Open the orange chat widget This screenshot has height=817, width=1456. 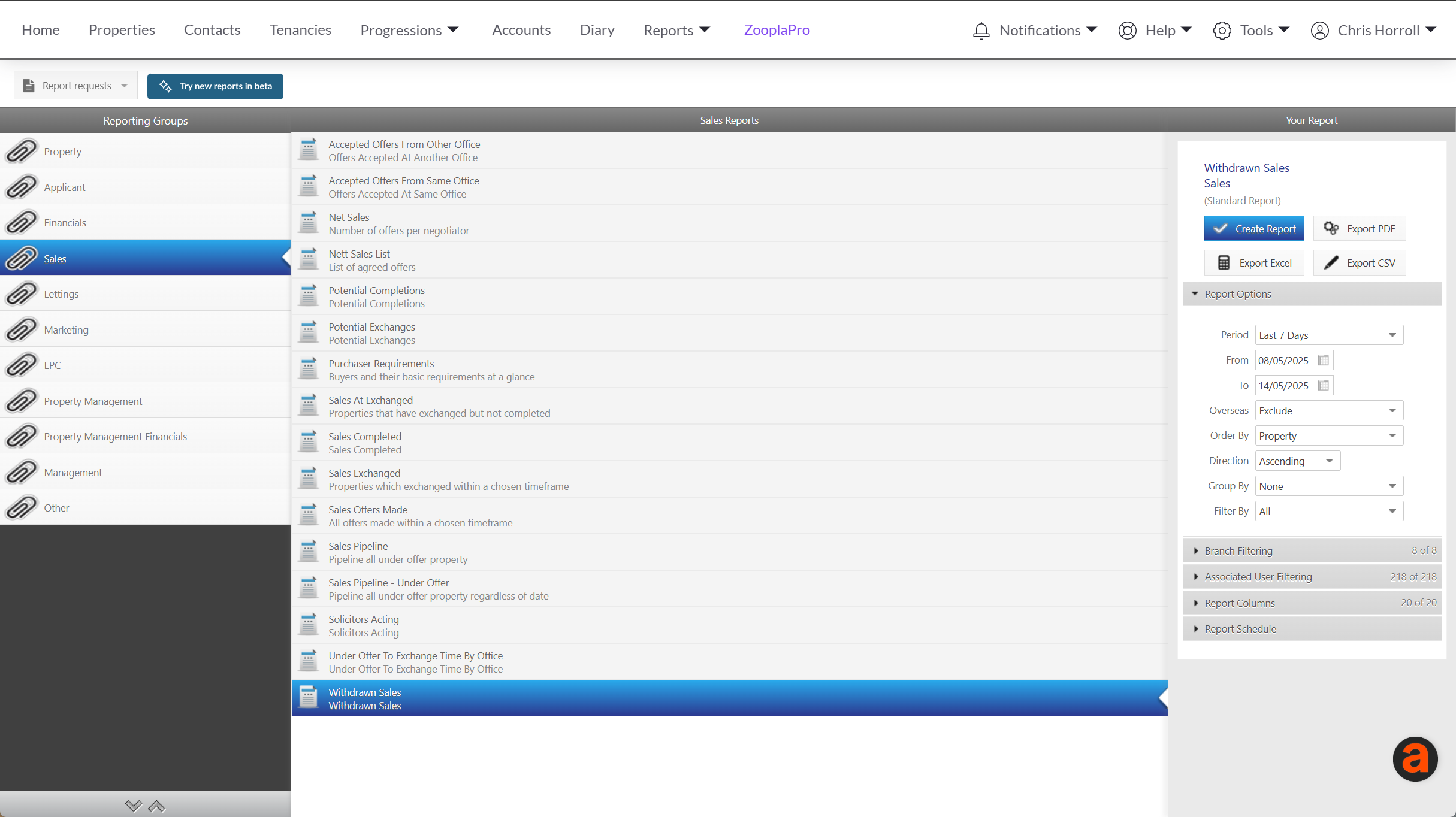tap(1415, 758)
